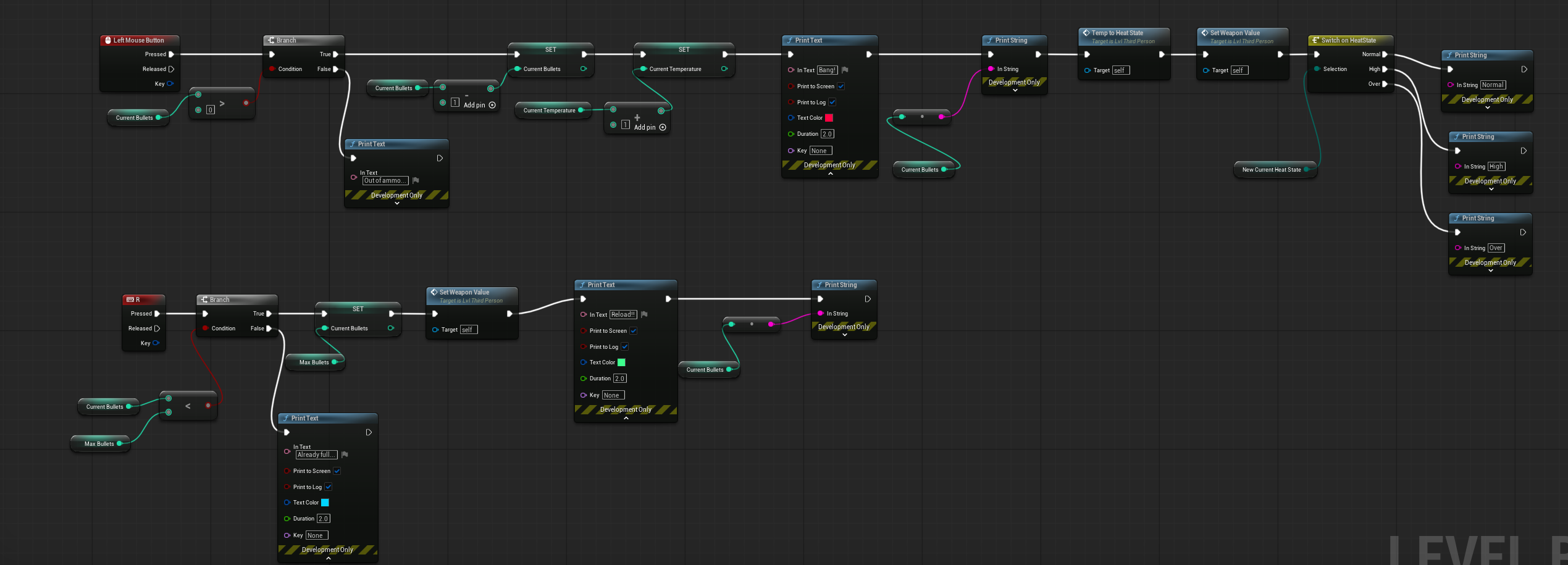
Task: Toggle Print to Log on the Bang! Print Text node
Action: click(832, 103)
